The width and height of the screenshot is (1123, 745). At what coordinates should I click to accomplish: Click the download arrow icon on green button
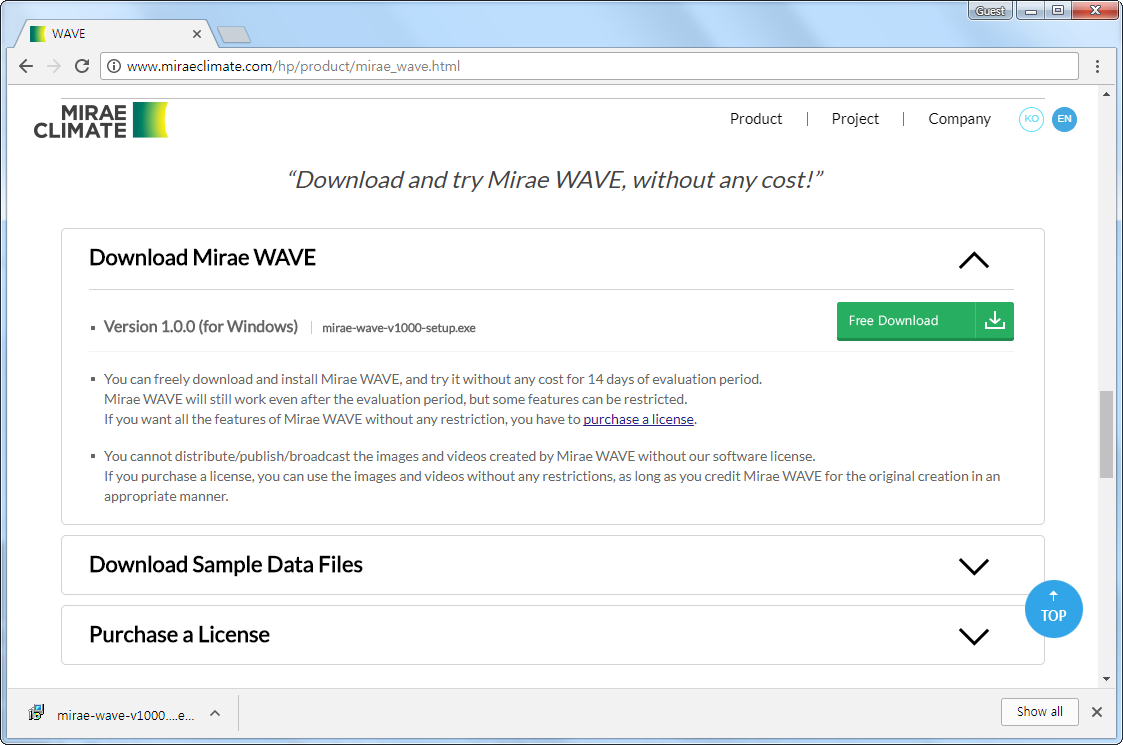pyautogui.click(x=994, y=321)
